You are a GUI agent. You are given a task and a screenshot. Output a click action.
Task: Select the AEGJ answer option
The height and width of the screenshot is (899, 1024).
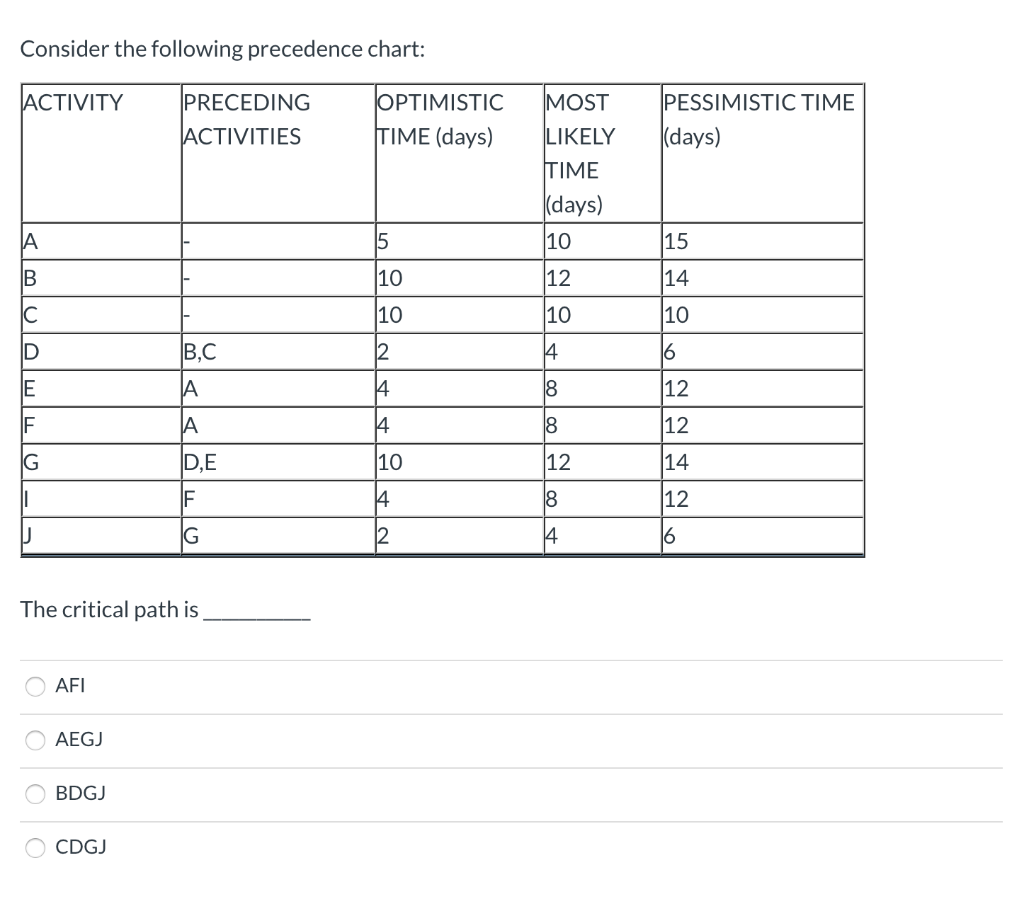pyautogui.click(x=35, y=740)
